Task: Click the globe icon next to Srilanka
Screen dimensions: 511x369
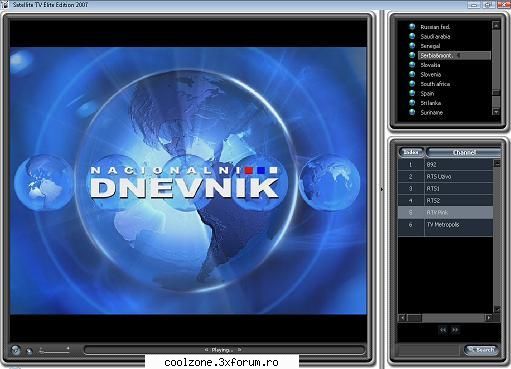Action: point(412,102)
